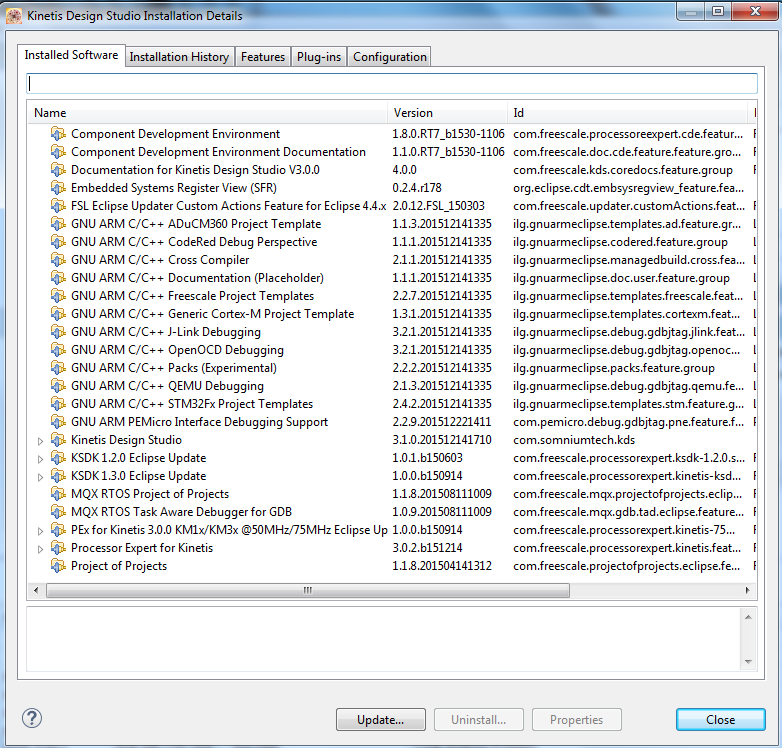Click the Kinetis Design Studio feature icon

(x=58, y=440)
